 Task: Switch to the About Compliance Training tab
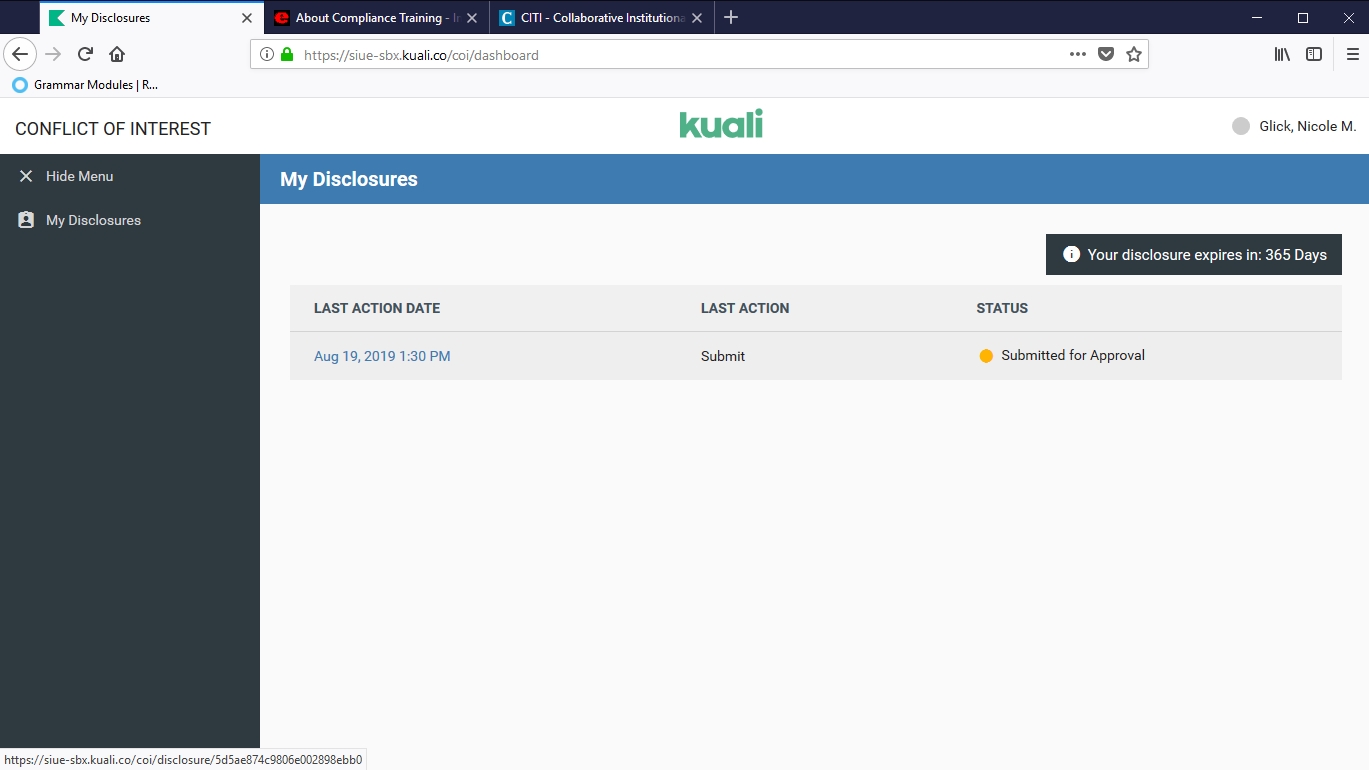[369, 18]
